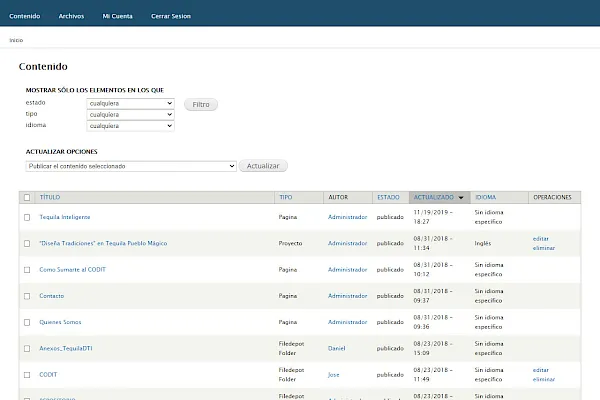Open the Contacto page link

tap(52, 296)
